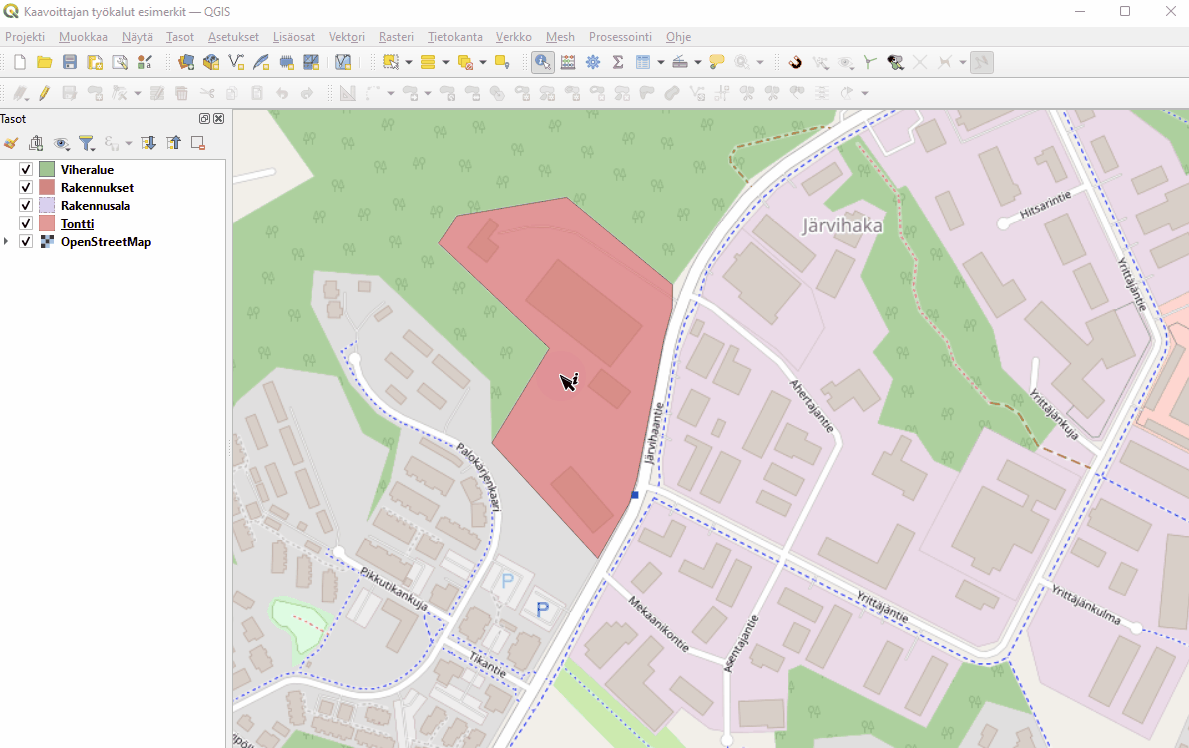
Task: Open the Processing toolbox gear icon
Action: click(593, 62)
